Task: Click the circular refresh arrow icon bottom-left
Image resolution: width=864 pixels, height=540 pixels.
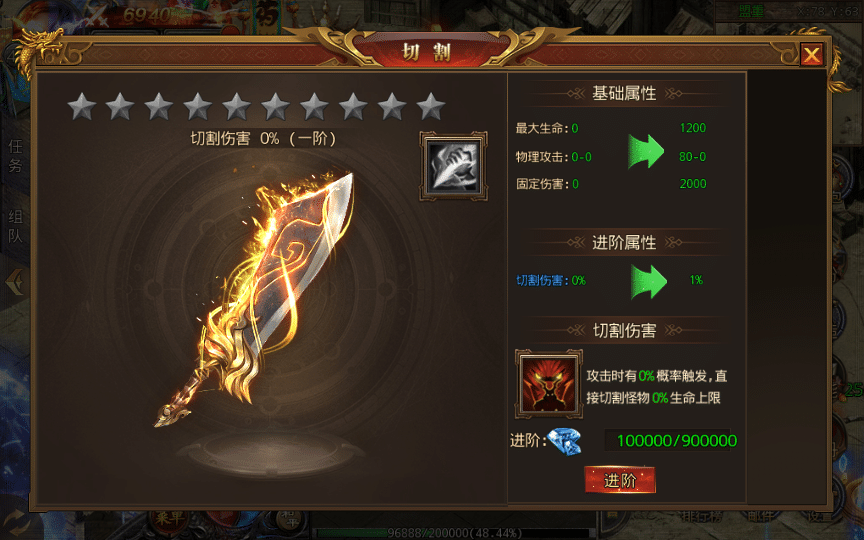Action: (x=15, y=522)
